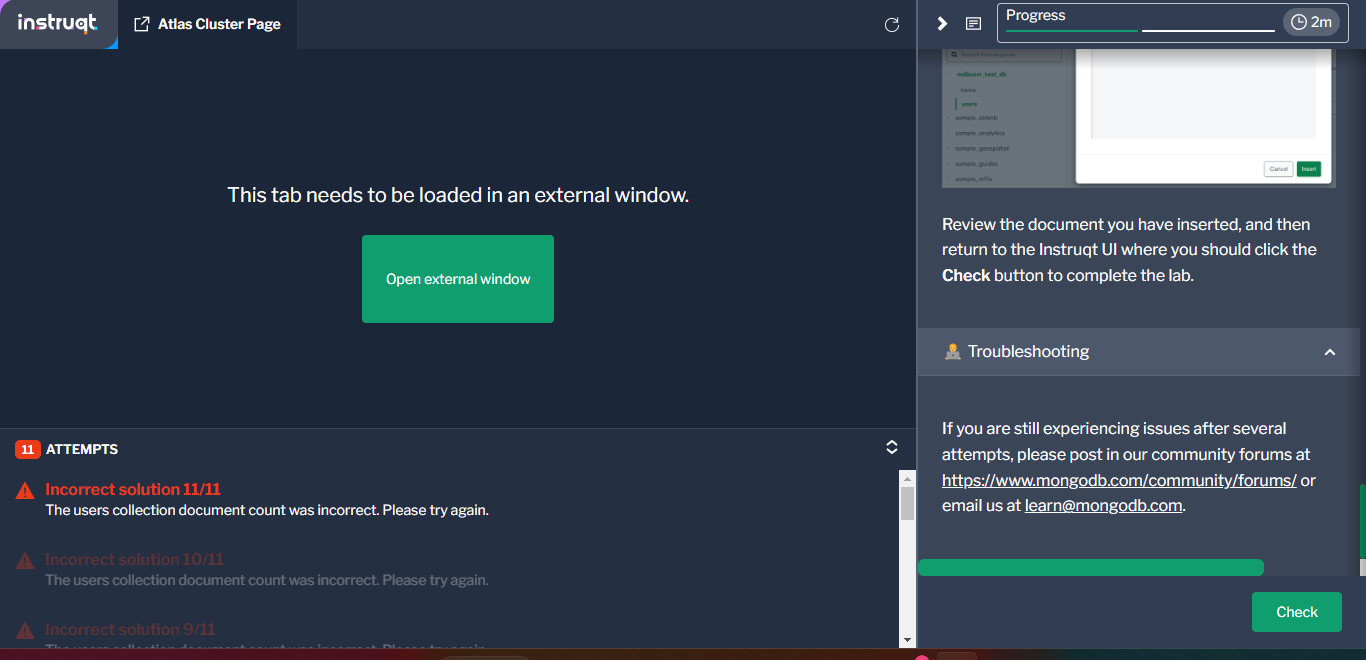Click the external link icon beside Atlas Cluster Page
This screenshot has width=1366, height=660.
141,24
